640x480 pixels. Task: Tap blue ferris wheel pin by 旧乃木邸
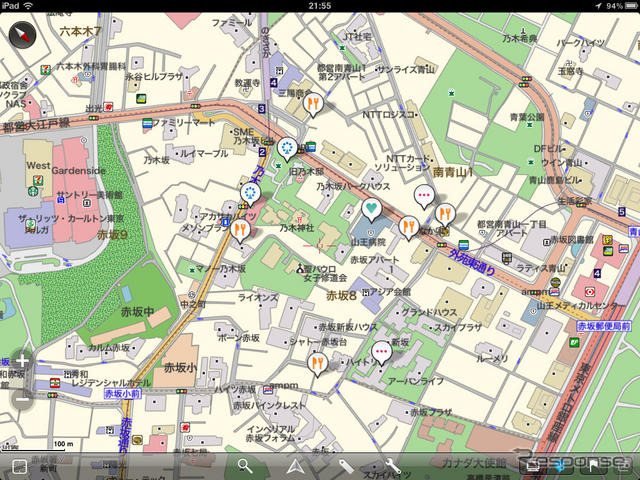[288, 150]
